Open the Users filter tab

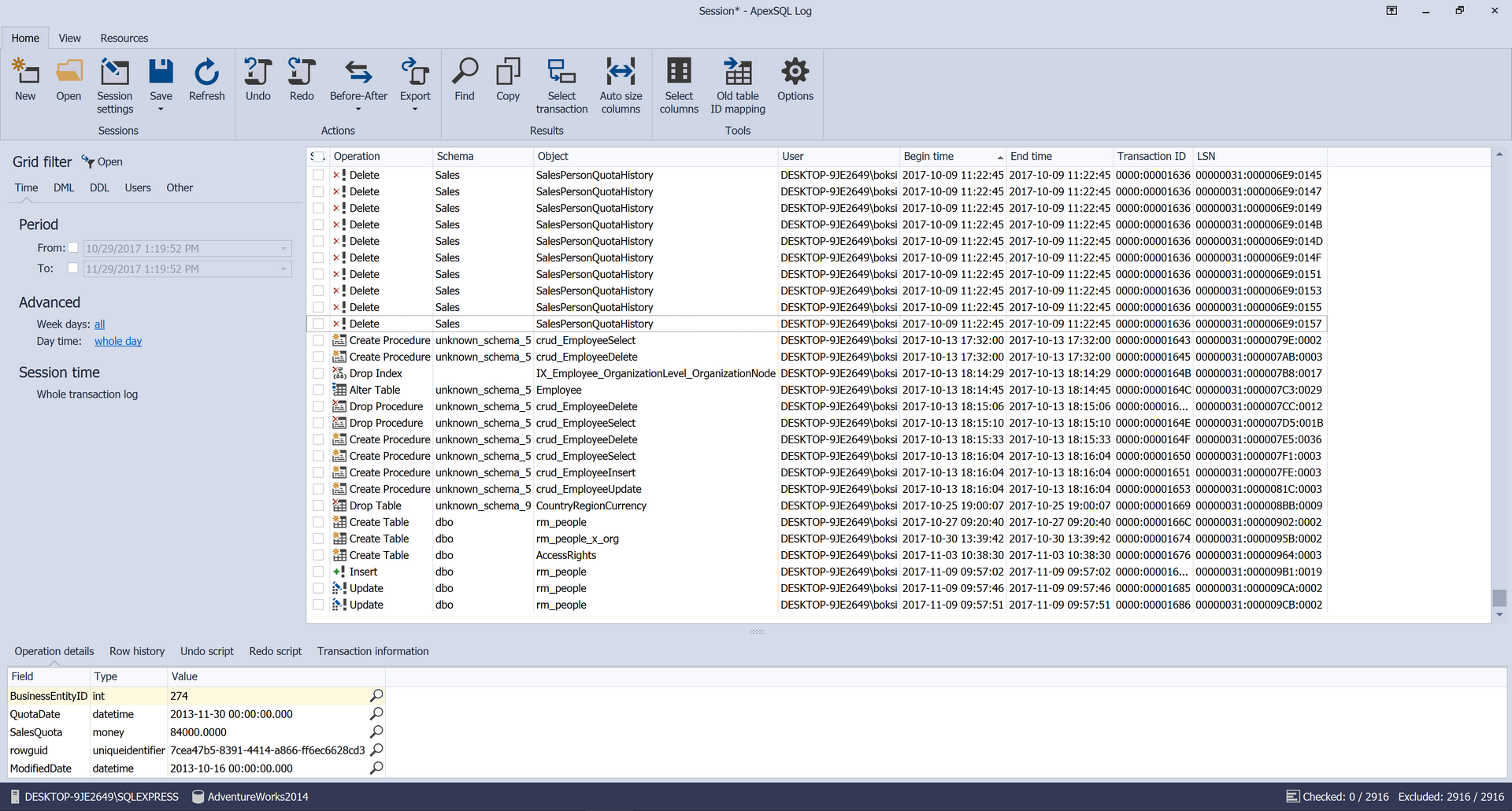click(x=138, y=187)
